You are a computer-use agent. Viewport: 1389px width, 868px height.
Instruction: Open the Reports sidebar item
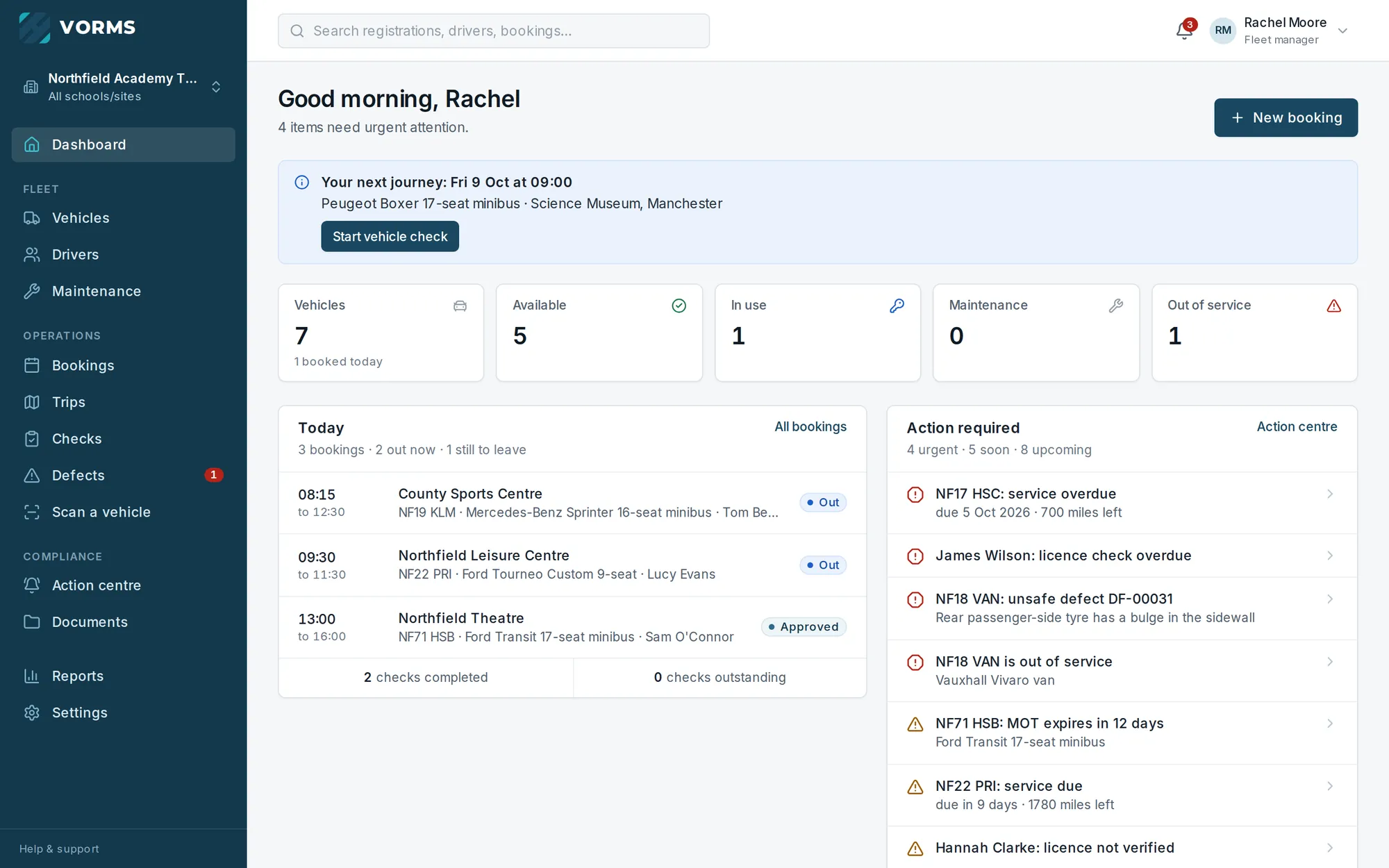(123, 676)
